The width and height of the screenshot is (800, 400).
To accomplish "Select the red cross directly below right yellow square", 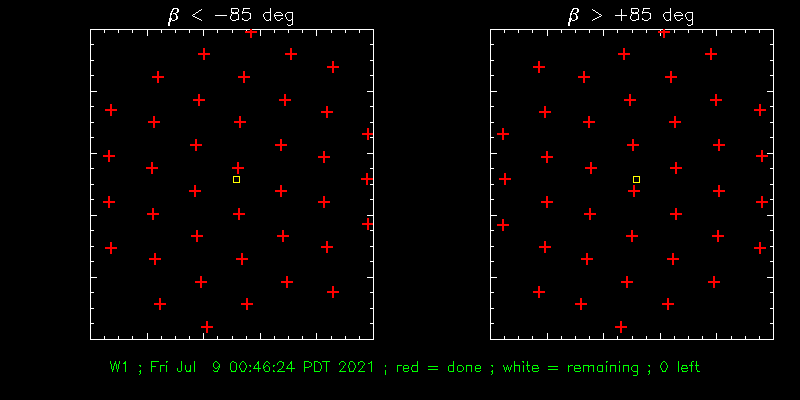I will (x=634, y=191).
